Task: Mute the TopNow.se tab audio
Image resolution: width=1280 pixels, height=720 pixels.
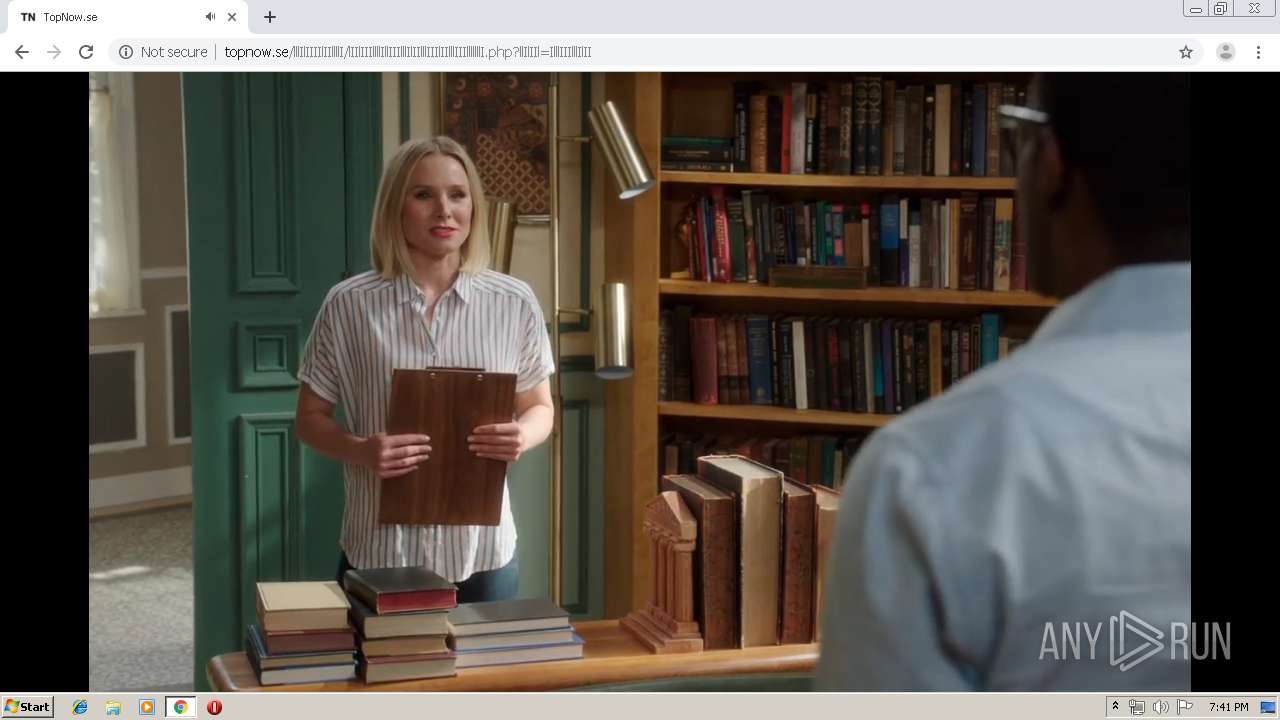Action: click(210, 17)
